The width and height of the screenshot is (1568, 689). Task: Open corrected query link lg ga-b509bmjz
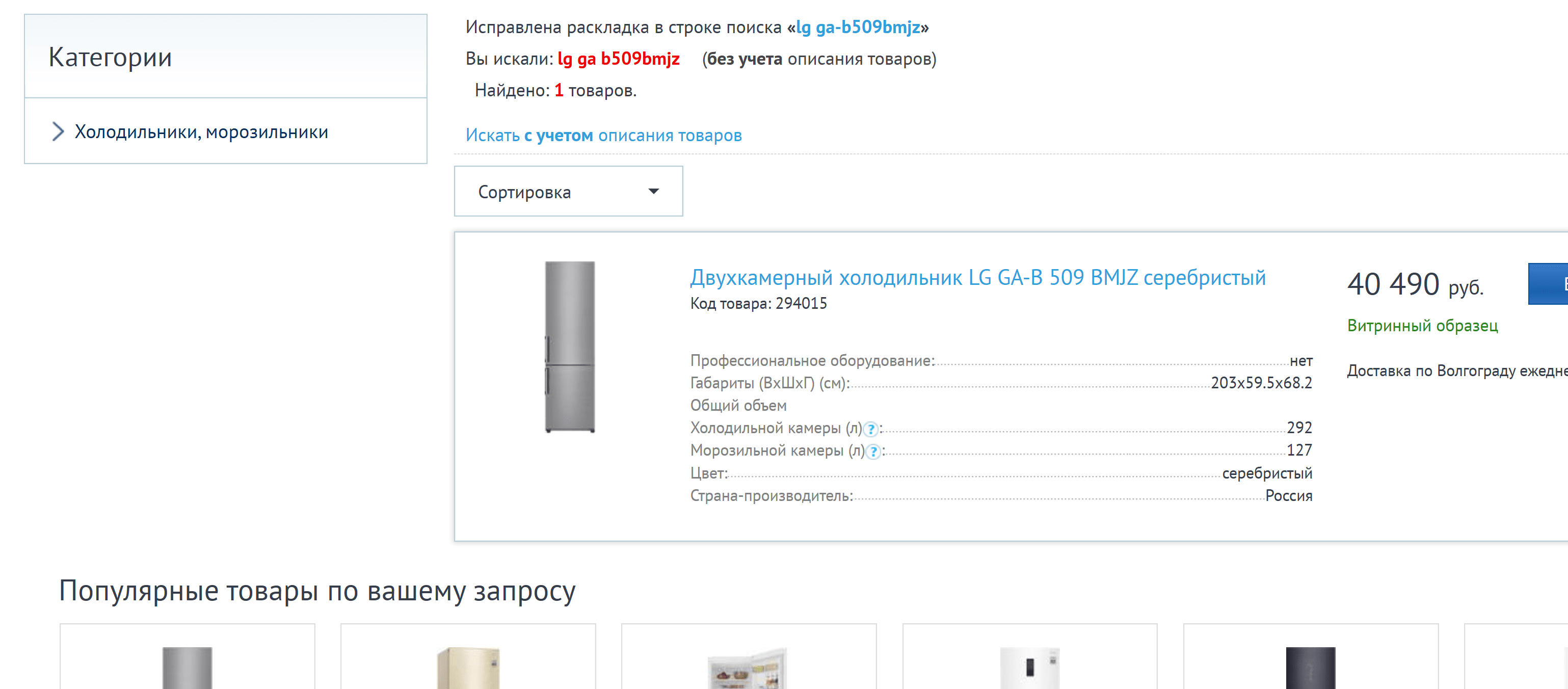[858, 27]
